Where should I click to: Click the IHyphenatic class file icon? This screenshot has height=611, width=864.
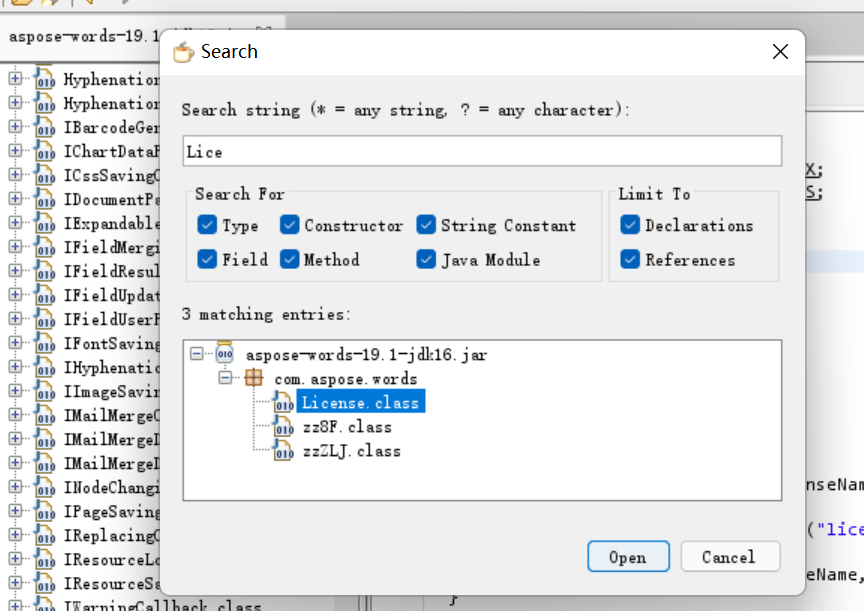pyautogui.click(x=45, y=367)
